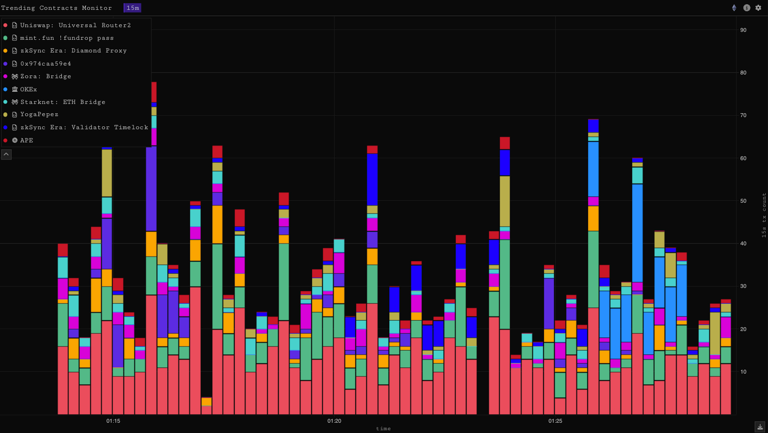Click the OKEx exchange icon in legend
768x433 pixels.
point(15,89)
